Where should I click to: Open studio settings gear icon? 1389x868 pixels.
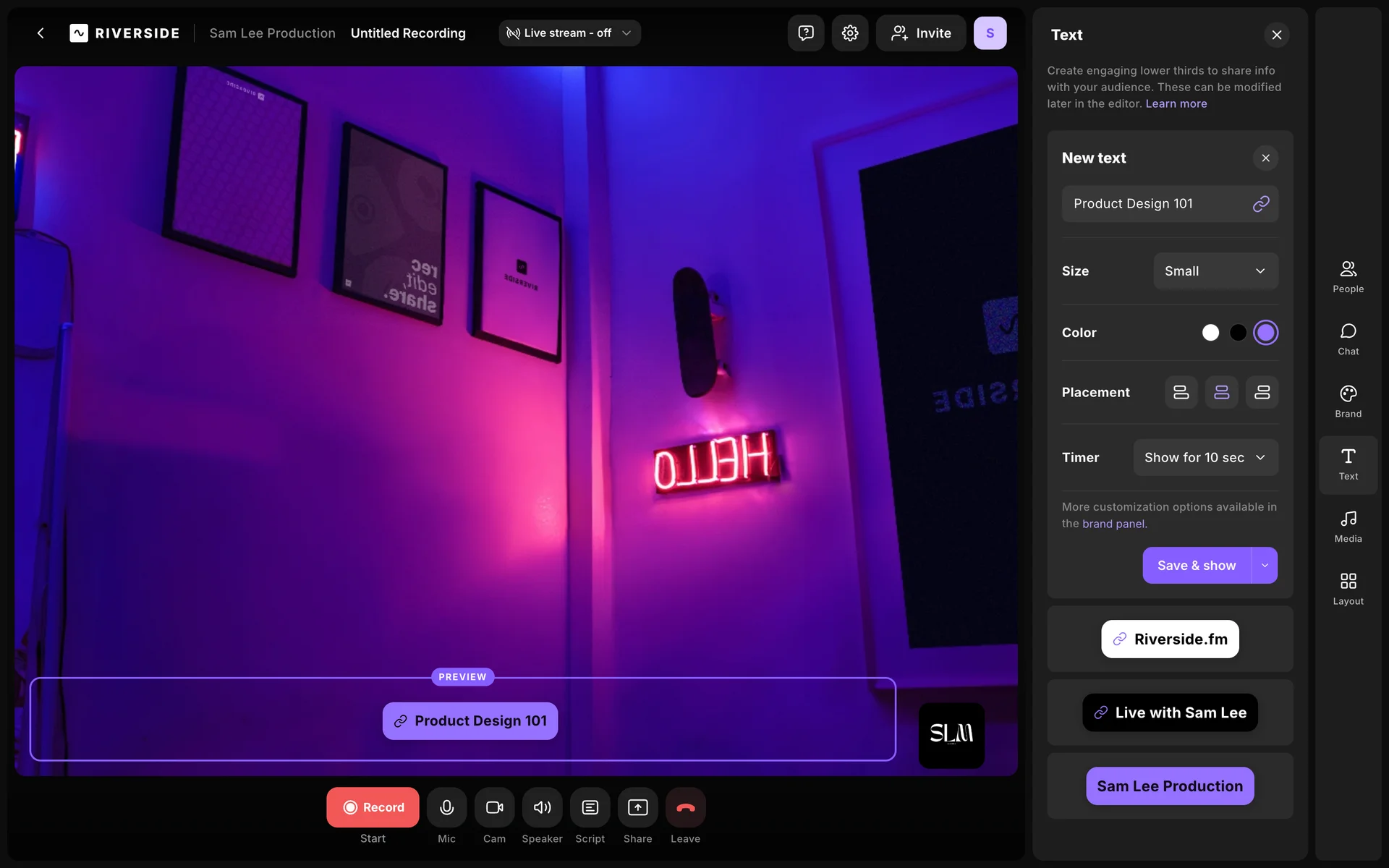850,33
